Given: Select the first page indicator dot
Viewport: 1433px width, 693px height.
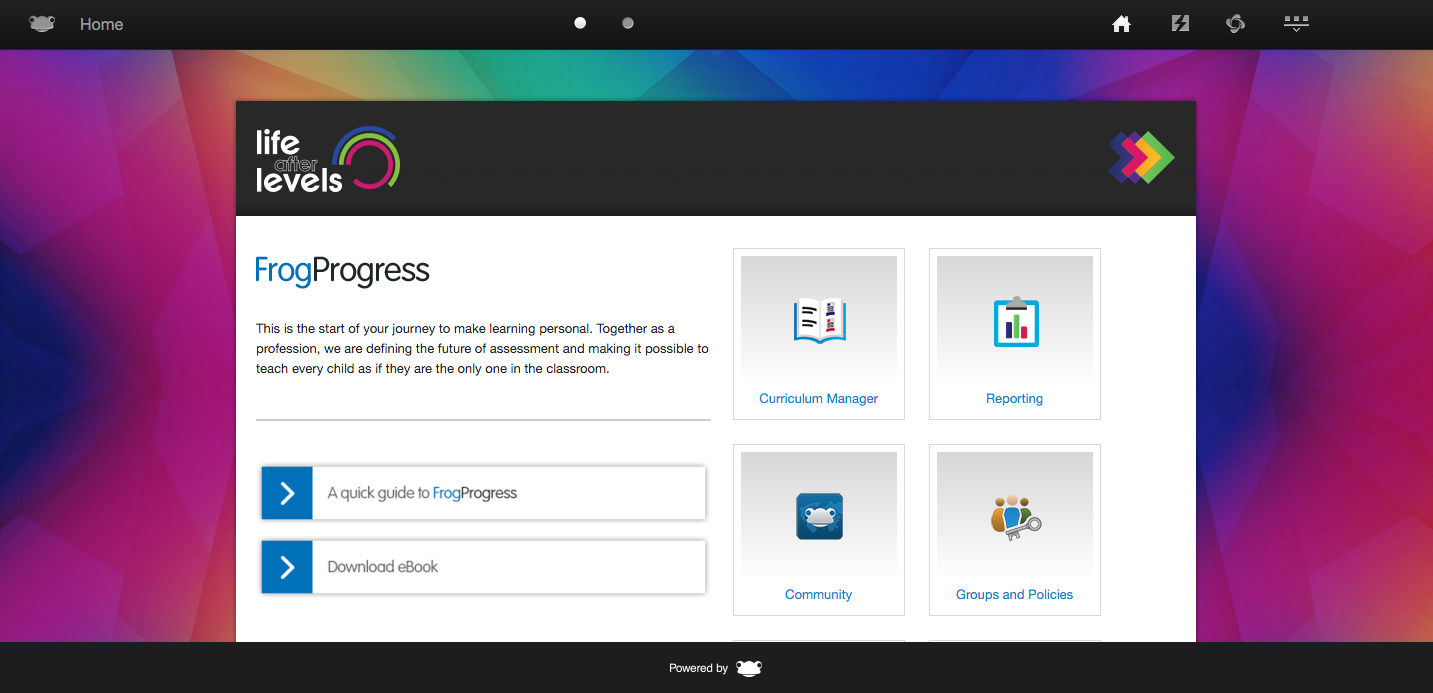Looking at the screenshot, I should [x=580, y=23].
